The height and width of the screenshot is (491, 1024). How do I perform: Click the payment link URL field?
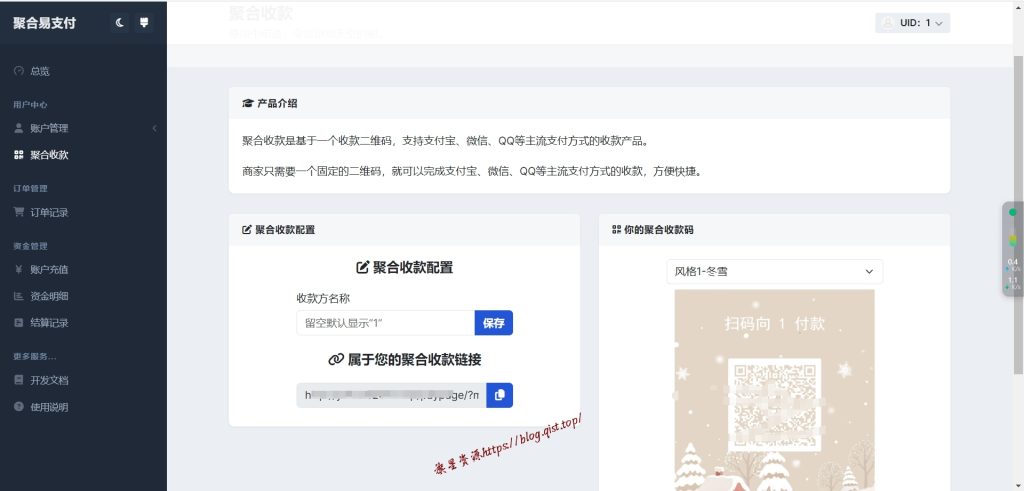click(x=391, y=395)
